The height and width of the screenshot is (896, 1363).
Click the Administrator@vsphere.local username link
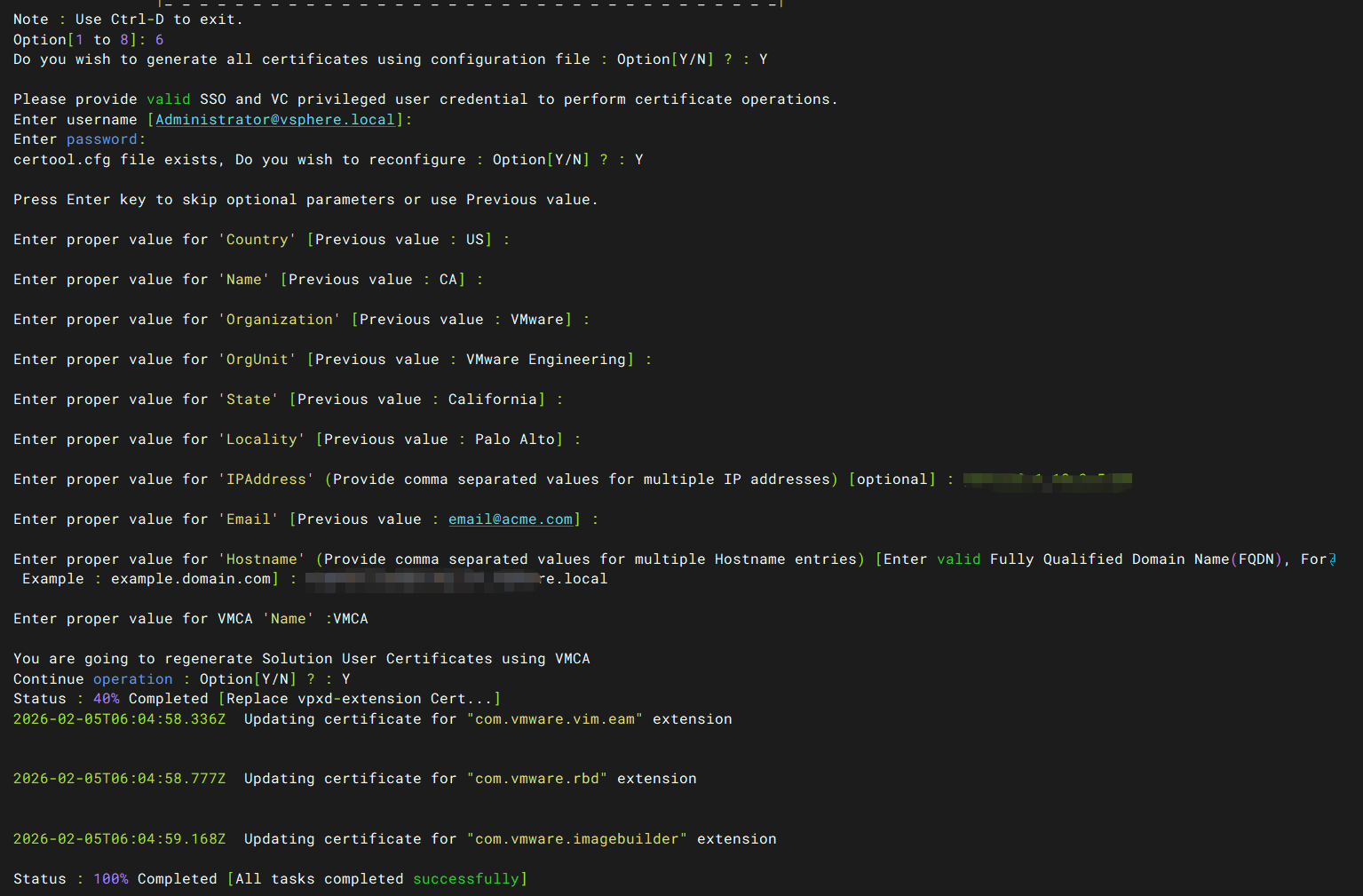(274, 120)
